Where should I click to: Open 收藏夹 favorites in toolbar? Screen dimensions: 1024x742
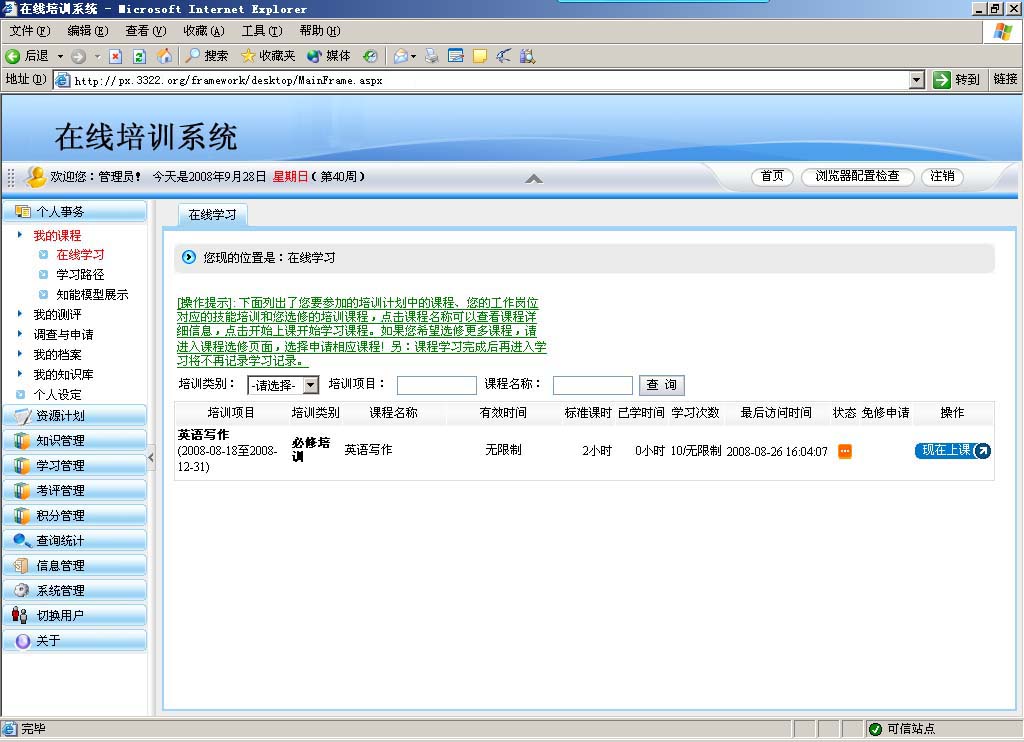coord(268,56)
